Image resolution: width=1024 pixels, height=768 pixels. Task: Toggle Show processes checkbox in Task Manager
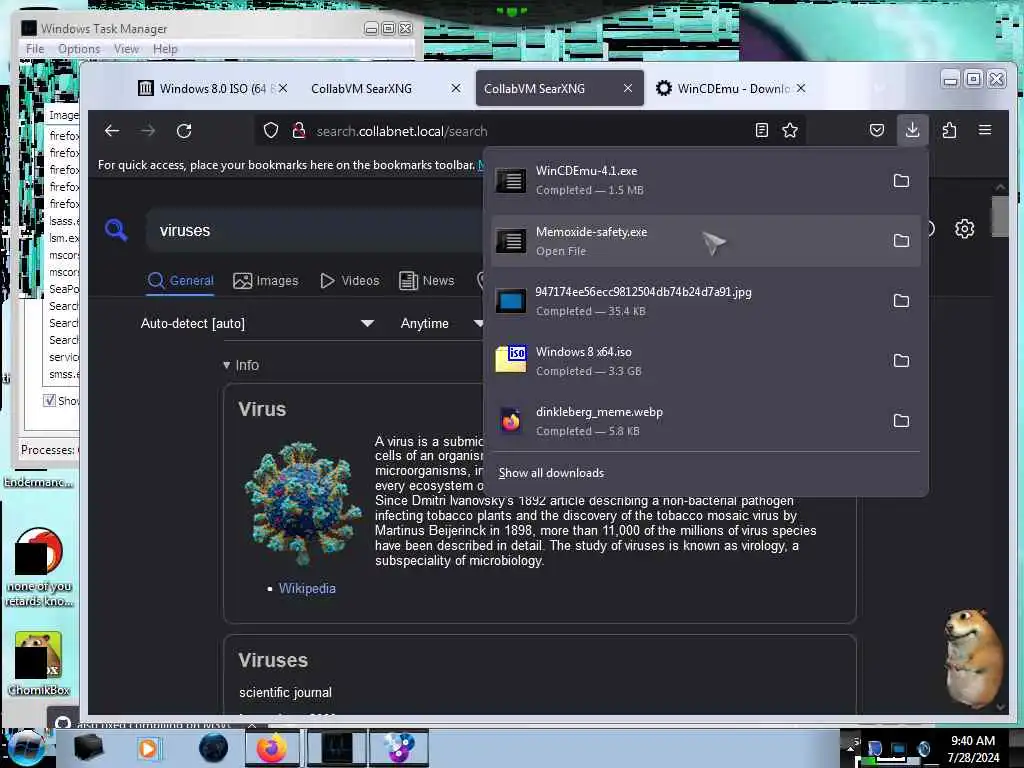49,400
